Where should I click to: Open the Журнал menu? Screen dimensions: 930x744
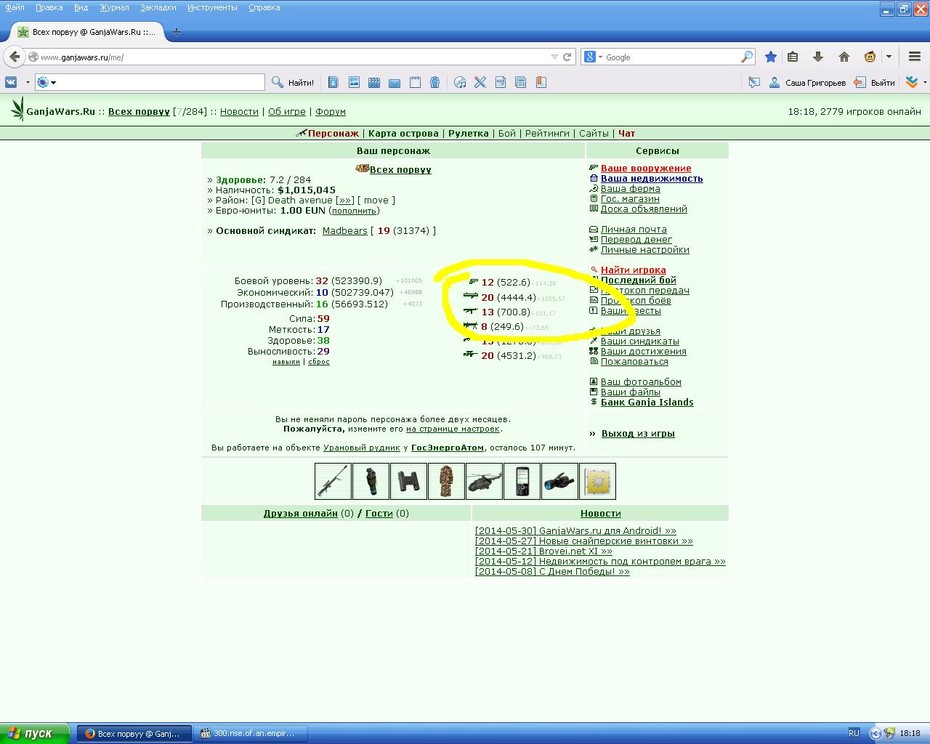[x=114, y=8]
